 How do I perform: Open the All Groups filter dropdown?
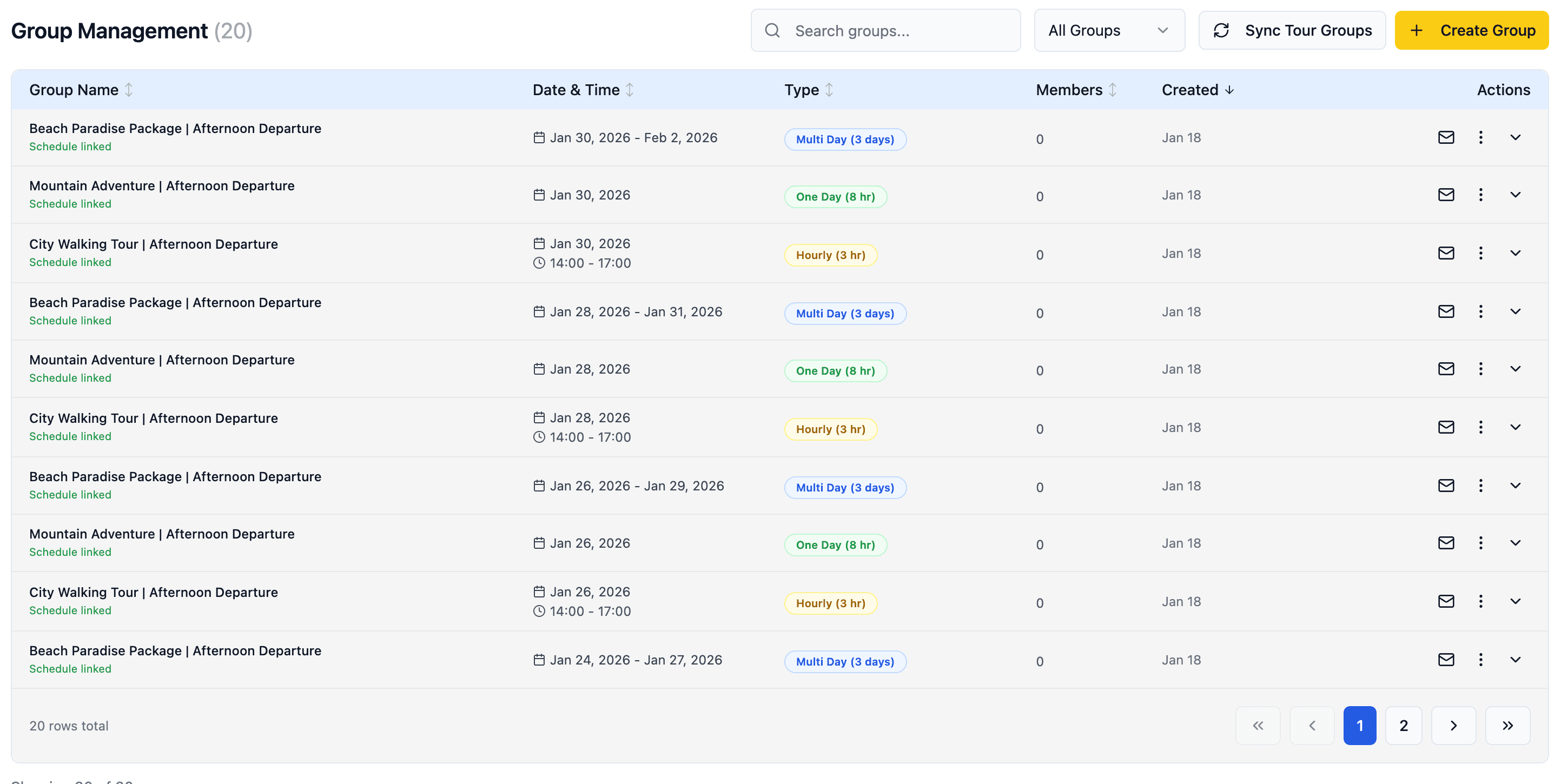coord(1109,30)
